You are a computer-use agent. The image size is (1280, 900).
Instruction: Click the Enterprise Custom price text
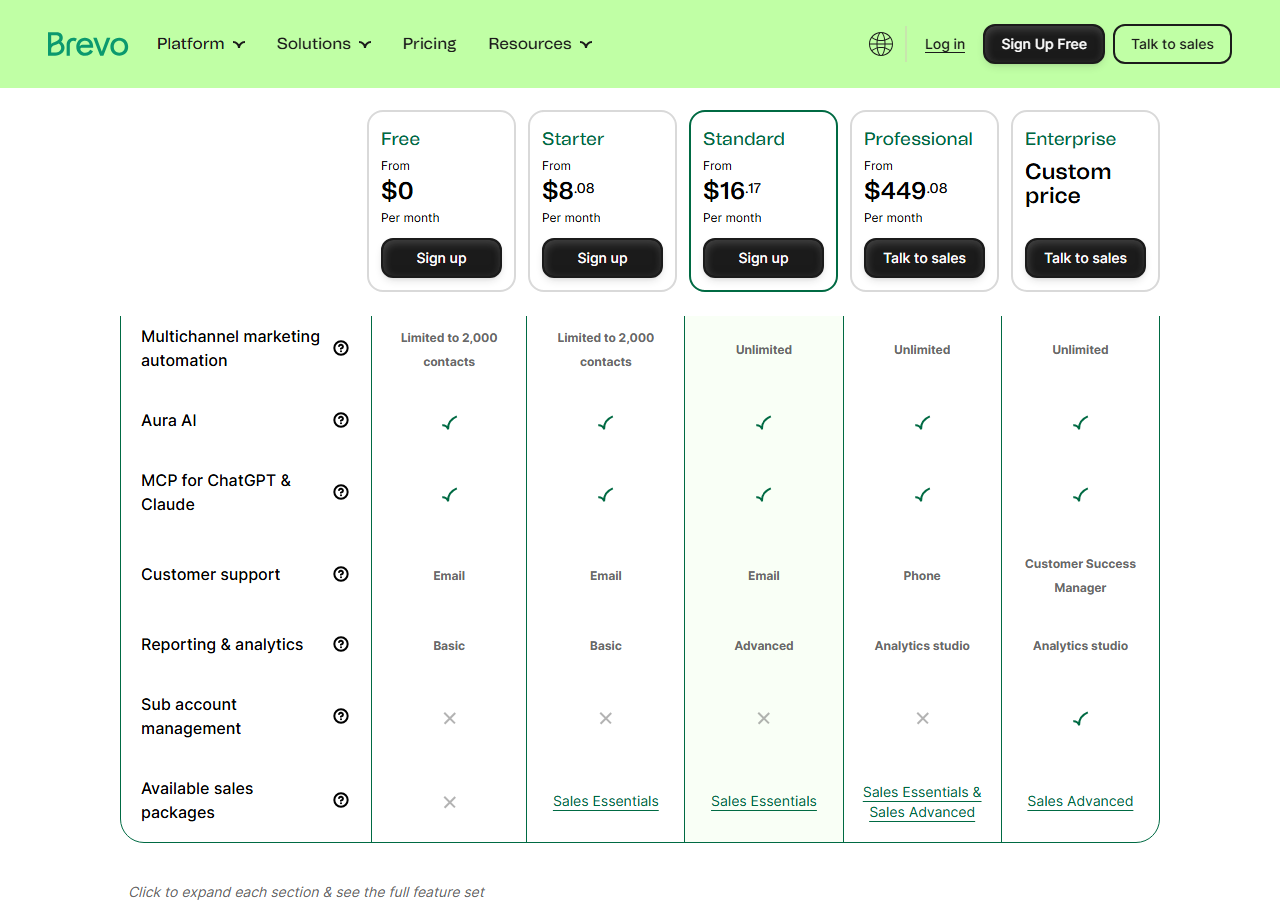pyautogui.click(x=1068, y=184)
